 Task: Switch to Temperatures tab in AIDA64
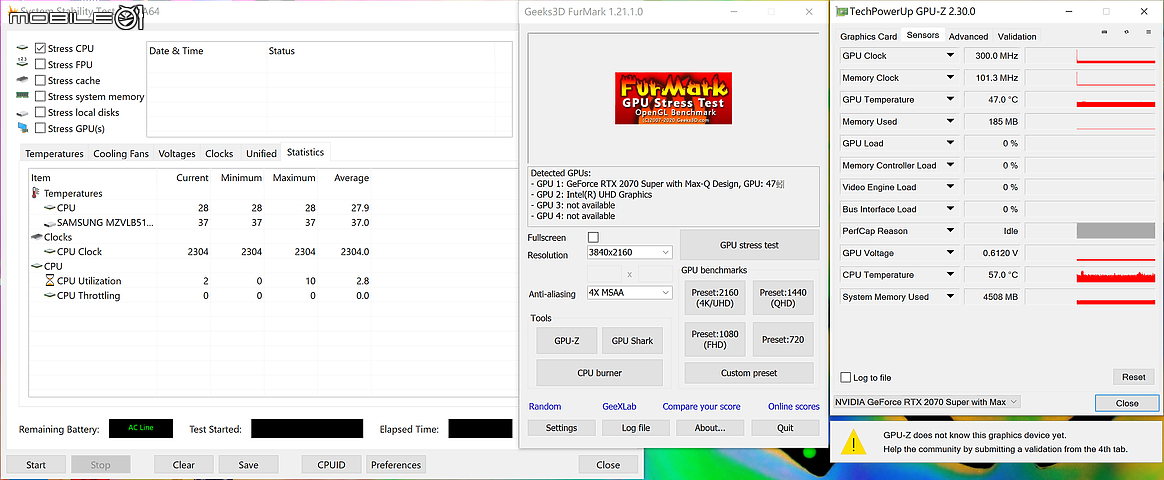click(x=54, y=154)
